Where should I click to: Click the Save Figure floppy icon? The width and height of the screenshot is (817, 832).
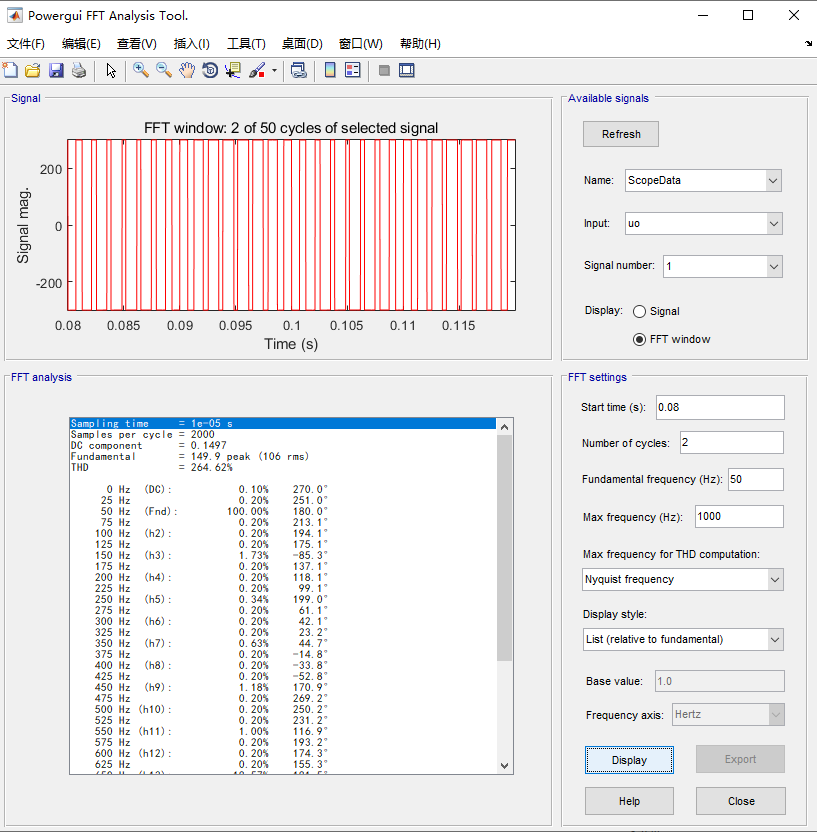tap(56, 70)
